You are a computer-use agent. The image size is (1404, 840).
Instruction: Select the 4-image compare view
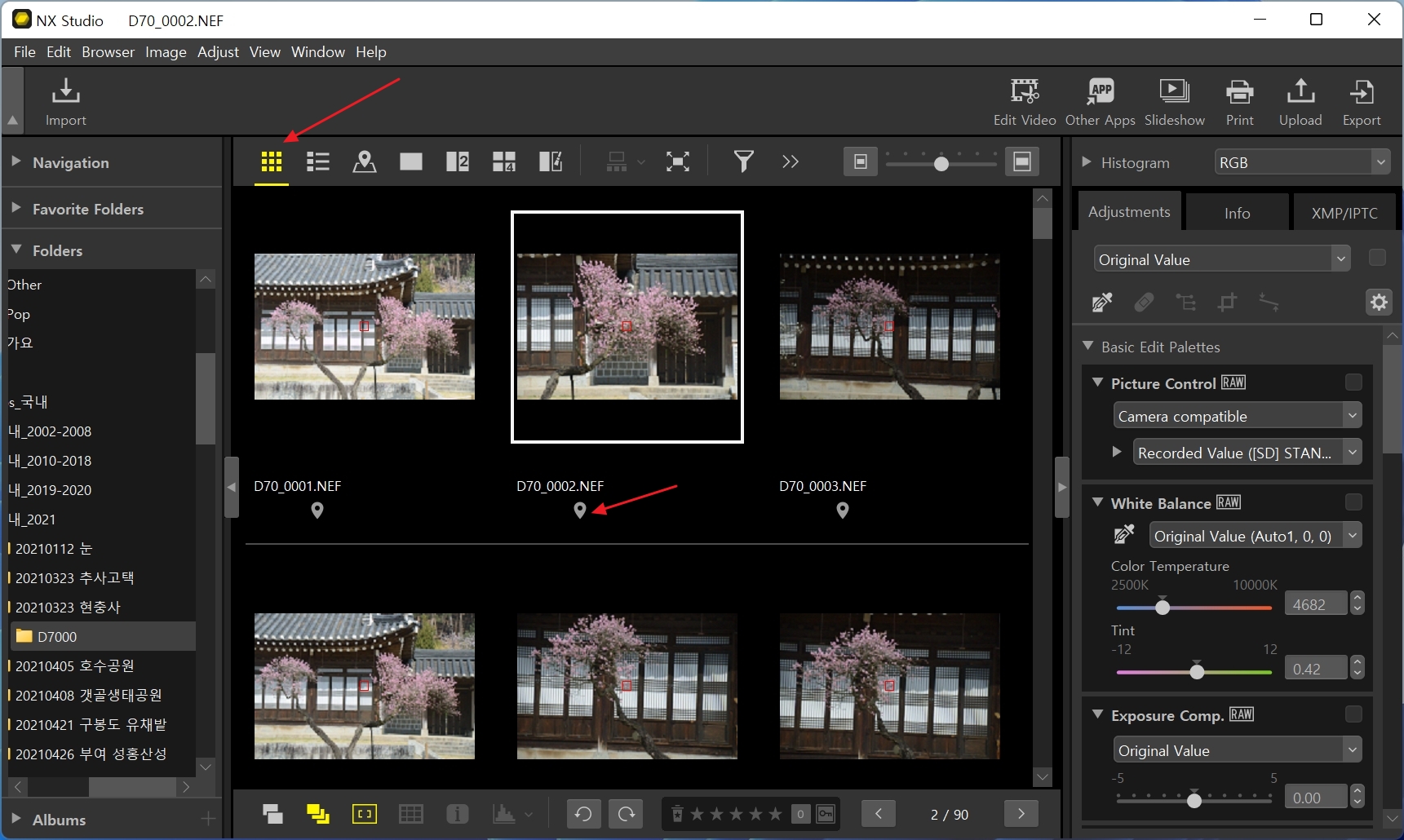(x=504, y=161)
